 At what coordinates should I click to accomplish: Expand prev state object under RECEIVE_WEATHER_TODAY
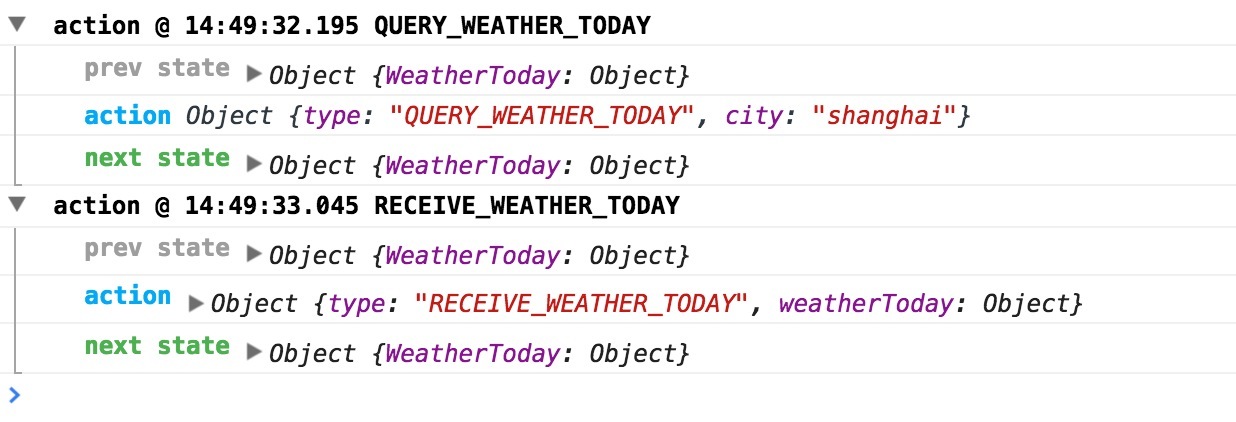click(x=254, y=253)
